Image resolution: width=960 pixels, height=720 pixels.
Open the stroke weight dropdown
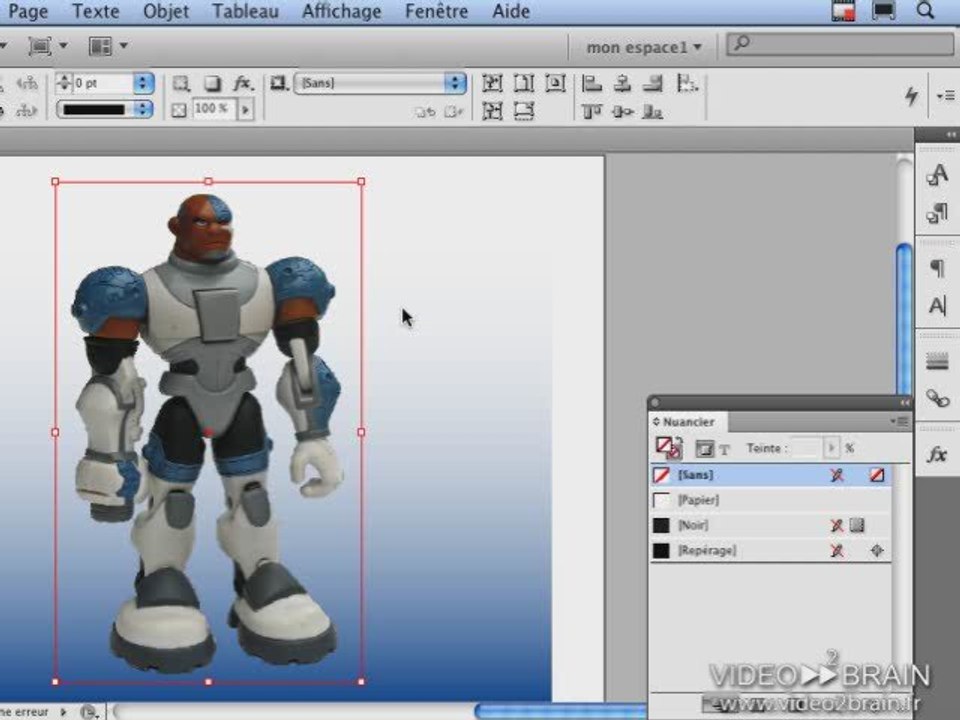tap(143, 83)
